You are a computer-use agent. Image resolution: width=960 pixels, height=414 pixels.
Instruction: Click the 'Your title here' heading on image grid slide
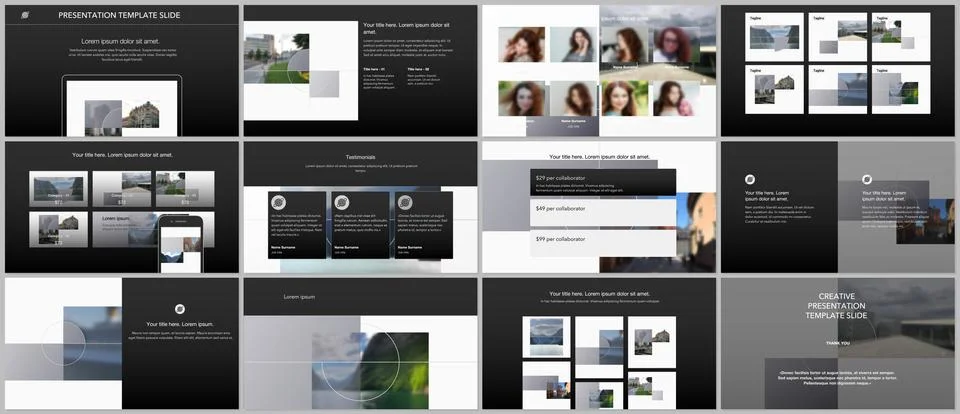tap(599, 294)
